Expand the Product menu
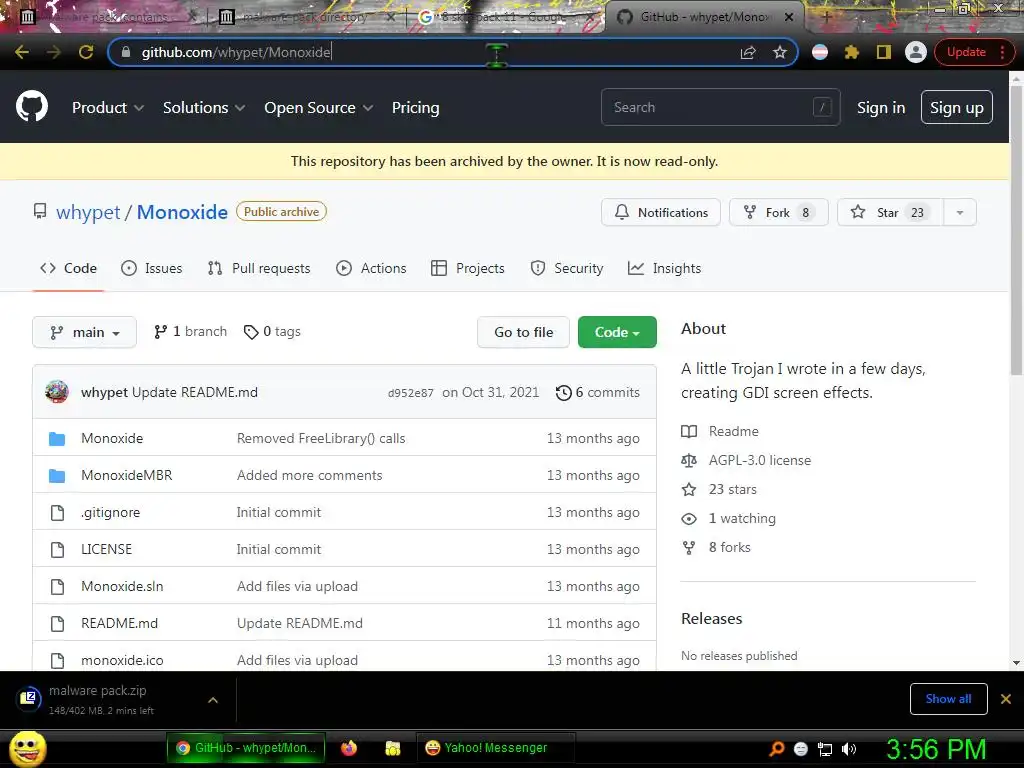The height and width of the screenshot is (768, 1024). [108, 108]
